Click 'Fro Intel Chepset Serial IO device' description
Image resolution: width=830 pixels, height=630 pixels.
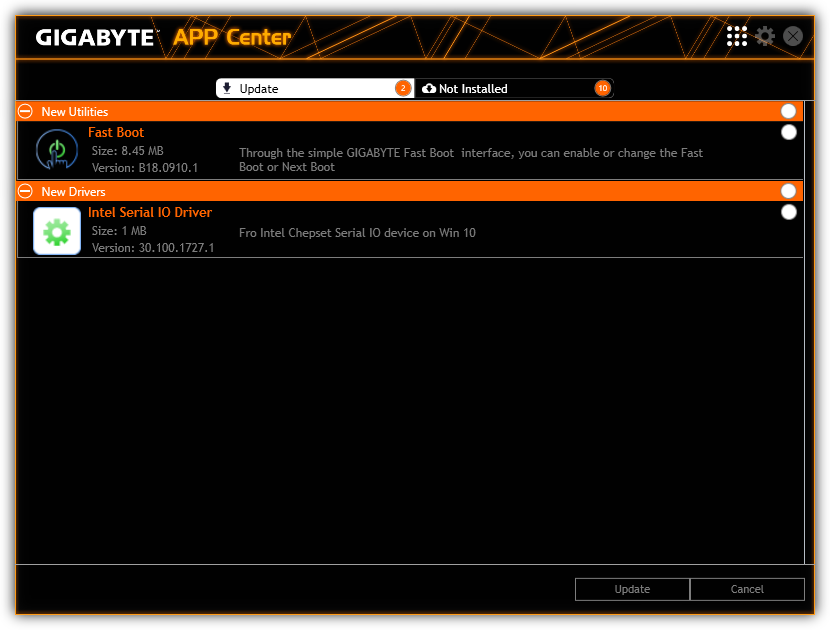tap(357, 233)
